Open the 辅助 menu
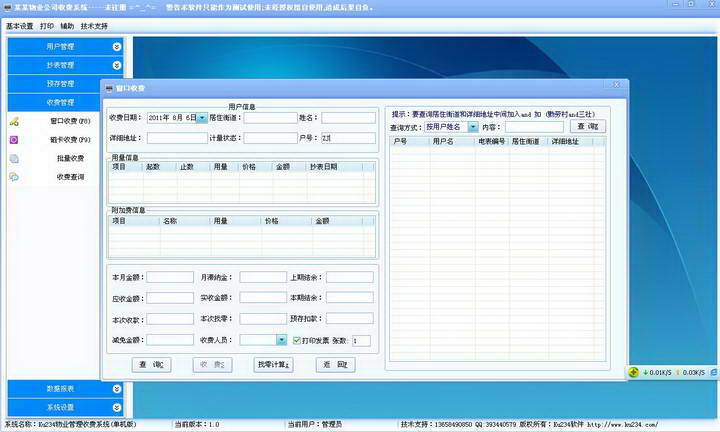The width and height of the screenshot is (720, 432). [x=67, y=26]
